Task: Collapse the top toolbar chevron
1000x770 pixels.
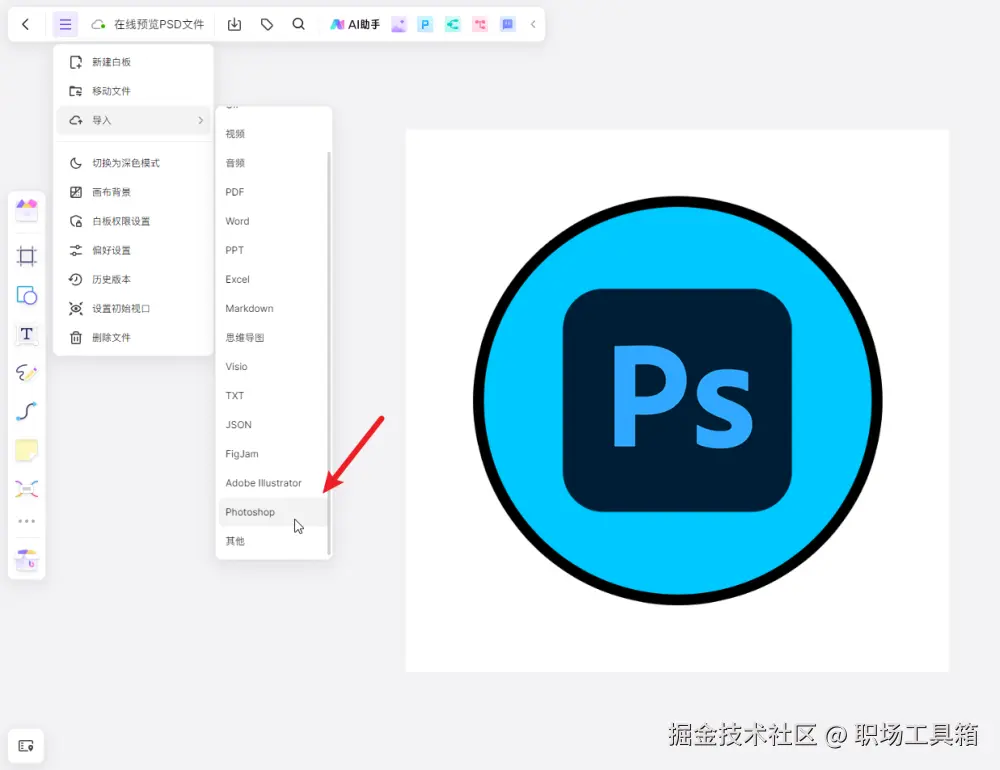Action: 533,24
